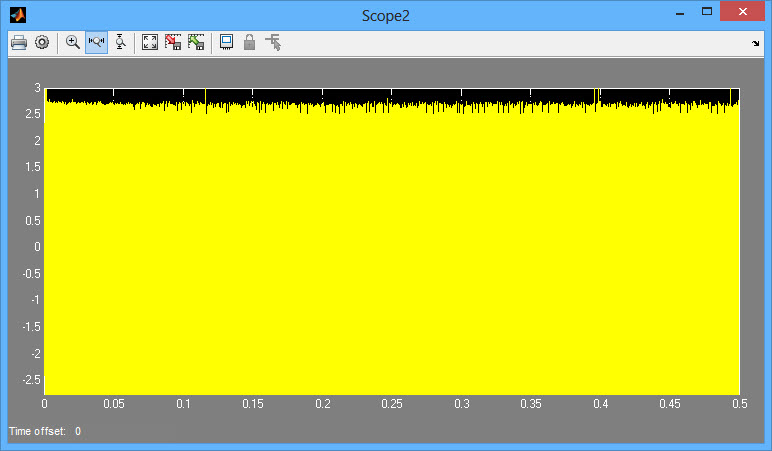Open the Signal selection tool
The width and height of the screenshot is (772, 451).
click(x=273, y=42)
